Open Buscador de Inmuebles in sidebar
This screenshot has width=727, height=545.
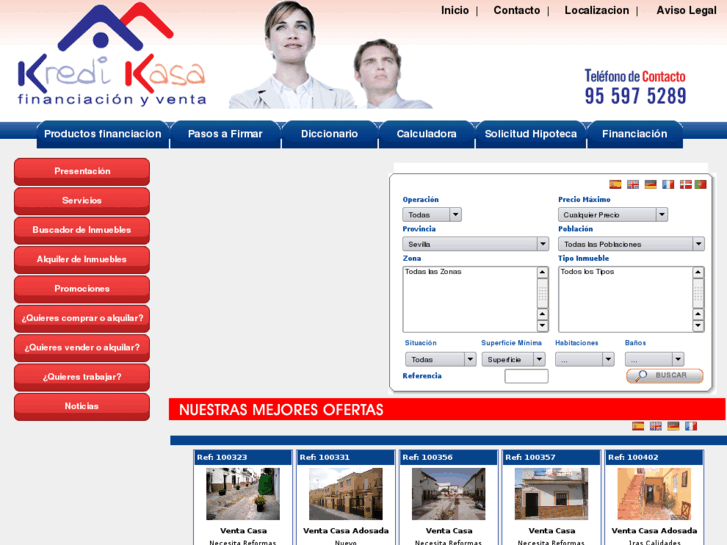coord(82,230)
